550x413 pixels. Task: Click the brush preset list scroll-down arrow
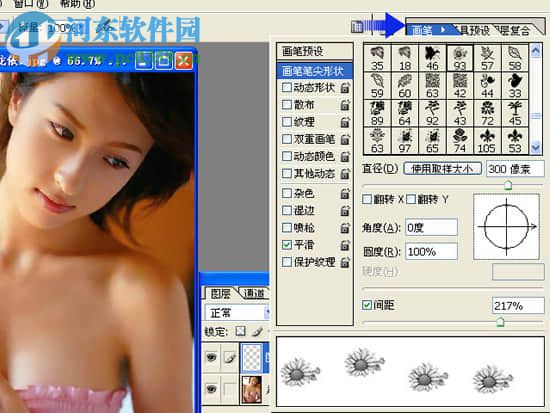click(x=536, y=147)
